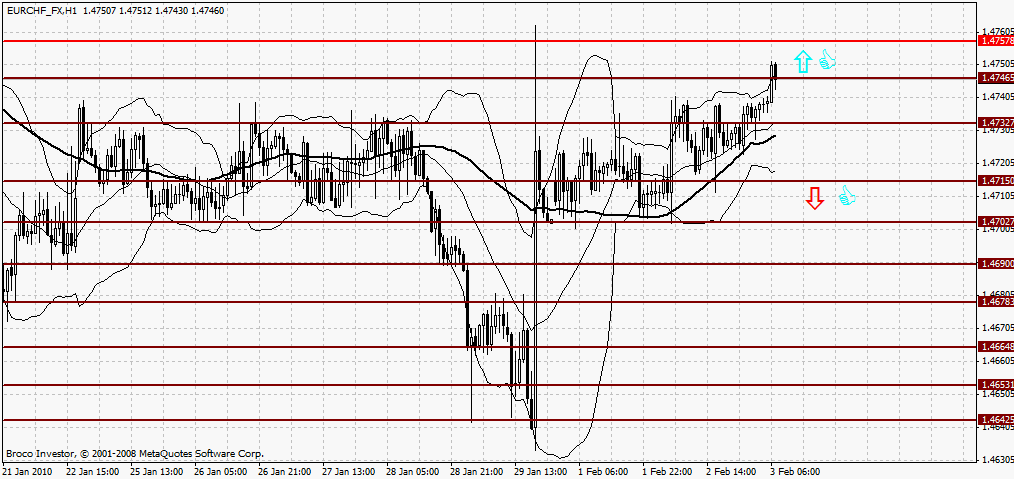Select the thumbs-up icon beside the up arrow
This screenshot has height=479, width=1014.
(x=828, y=60)
